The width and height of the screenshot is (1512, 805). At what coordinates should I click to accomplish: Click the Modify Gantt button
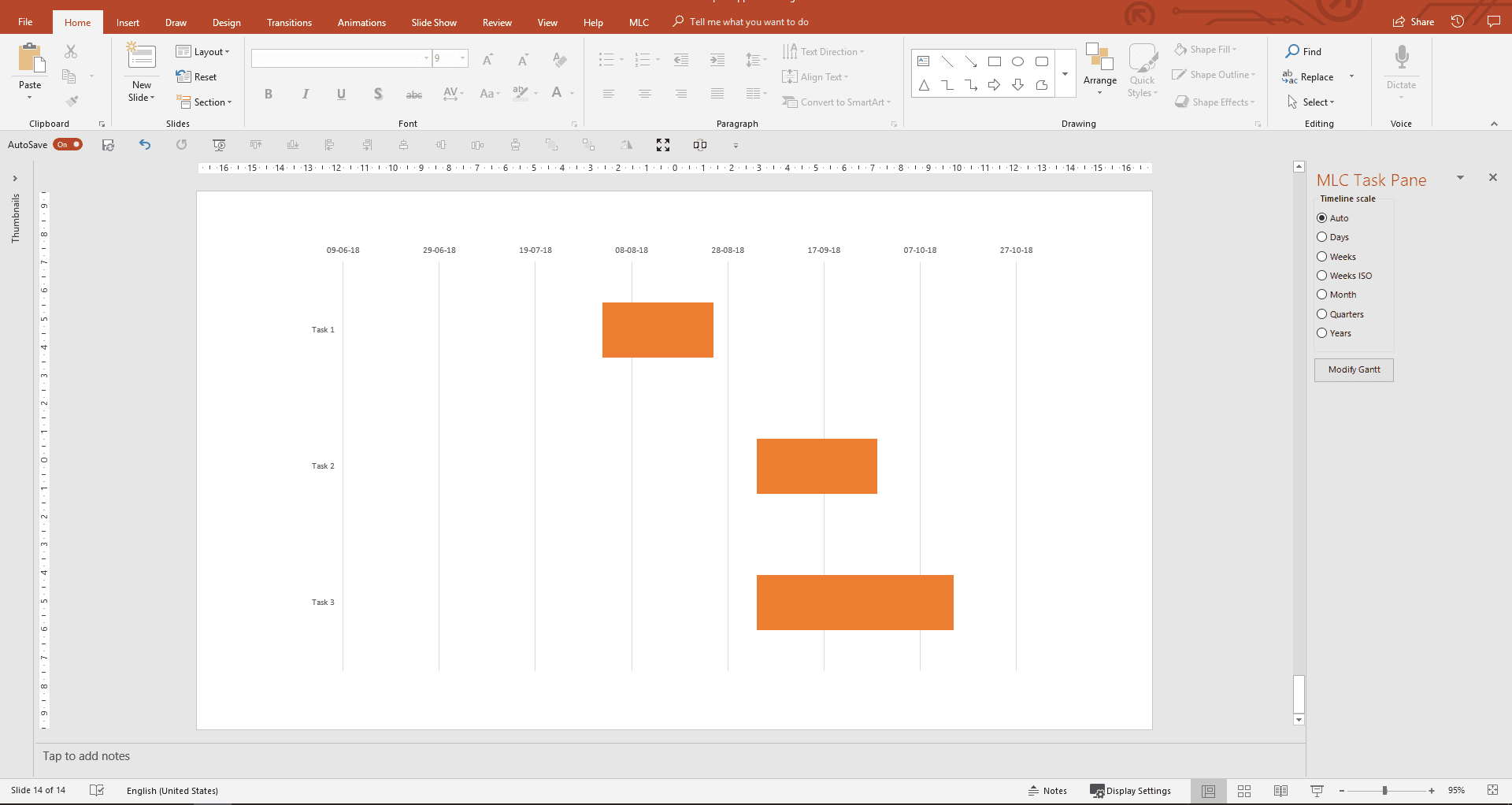(1353, 369)
